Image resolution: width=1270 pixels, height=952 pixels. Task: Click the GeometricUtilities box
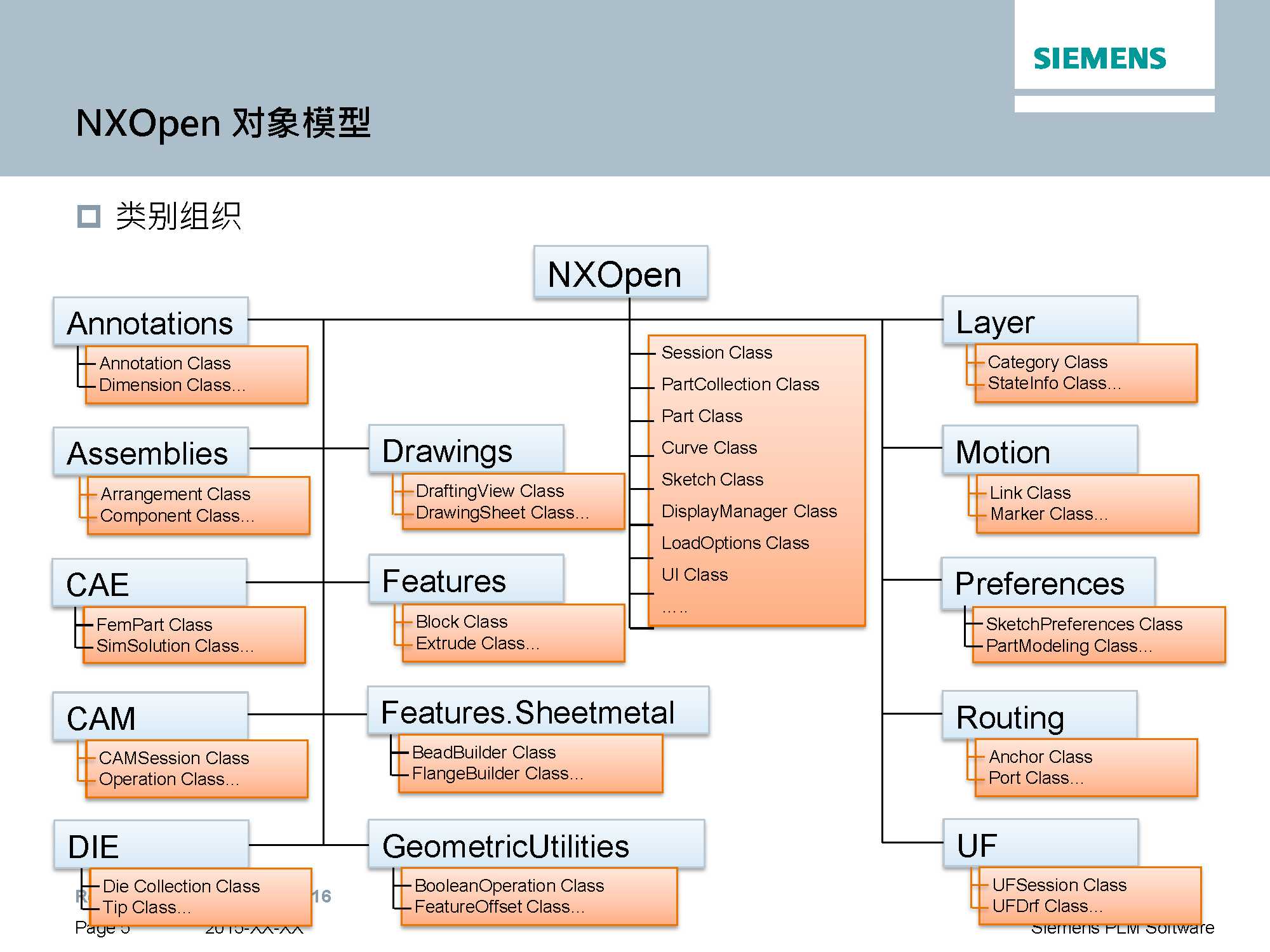[536, 844]
